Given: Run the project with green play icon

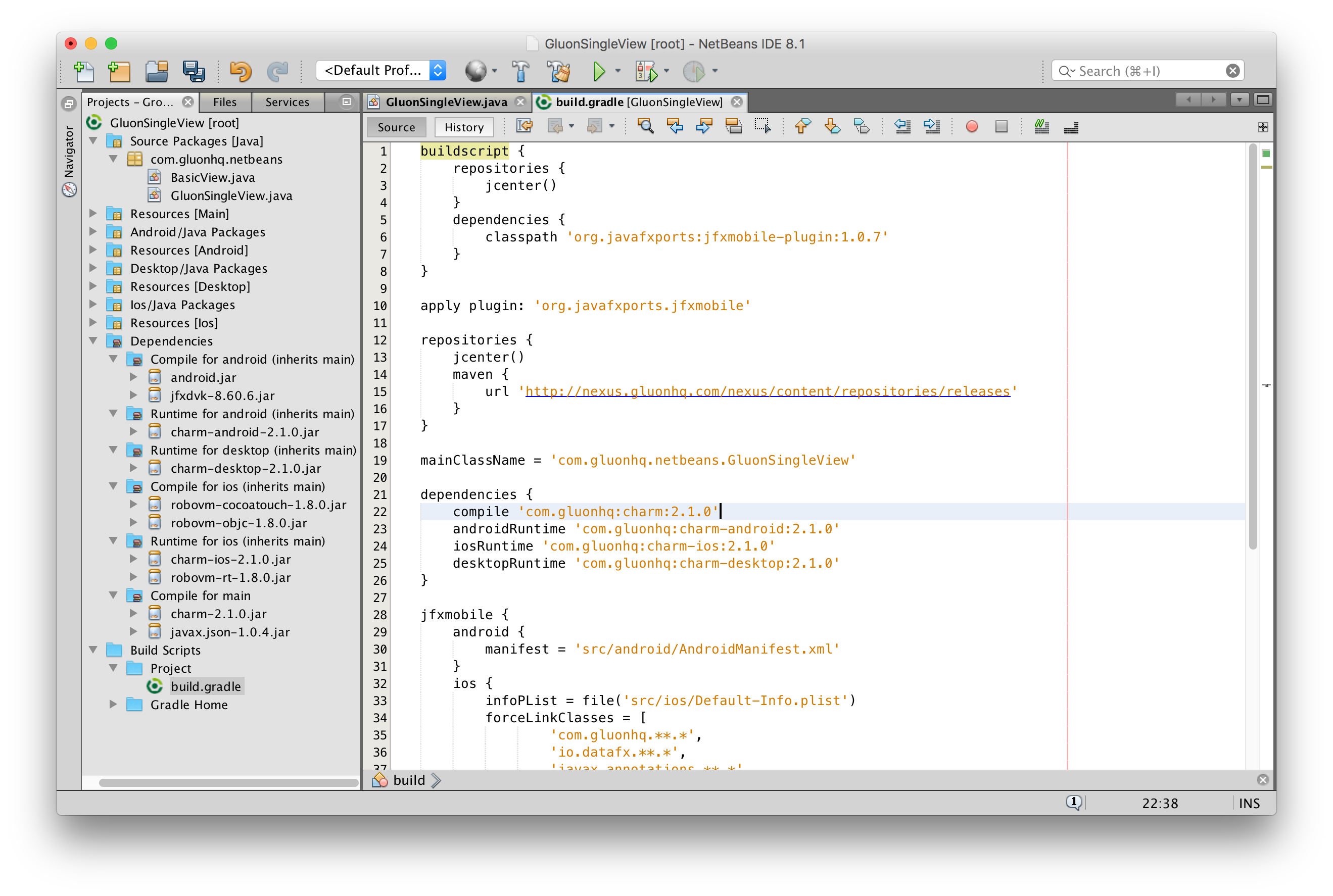Looking at the screenshot, I should tap(599, 71).
